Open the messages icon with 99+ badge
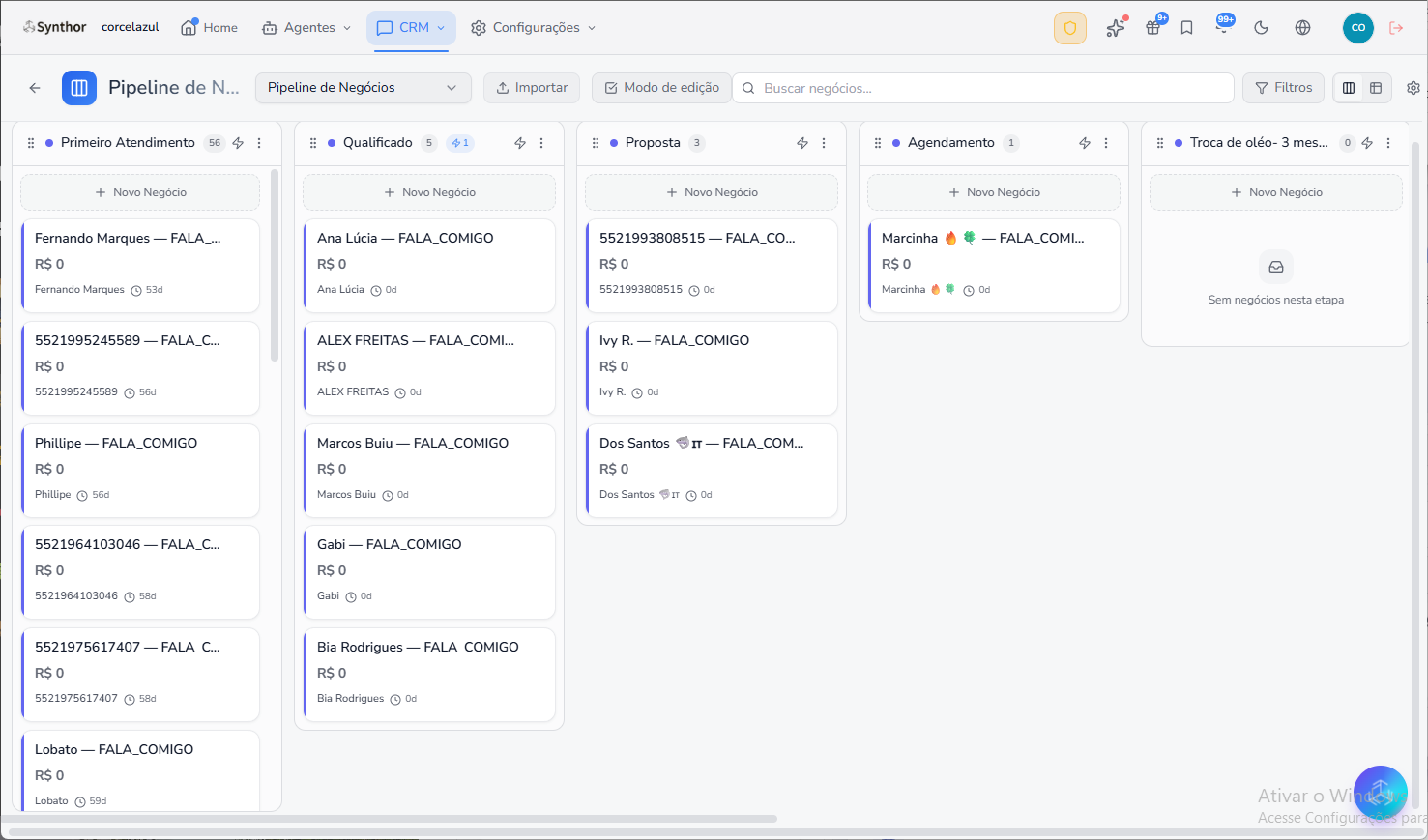Viewport: 1428px width, 840px height. click(x=1223, y=28)
